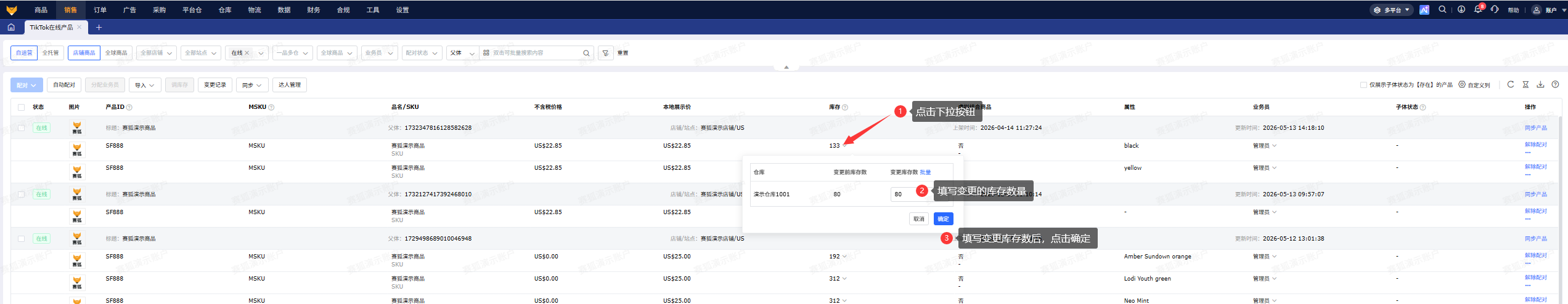1568x304 pixels.
Task: Click the search magnifier in filter bar
Action: [x=586, y=53]
